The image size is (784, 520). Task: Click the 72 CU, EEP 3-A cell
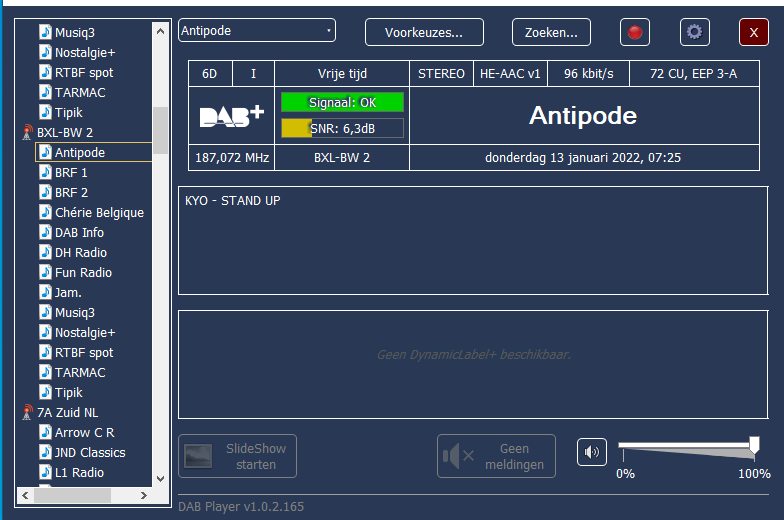pos(694,74)
